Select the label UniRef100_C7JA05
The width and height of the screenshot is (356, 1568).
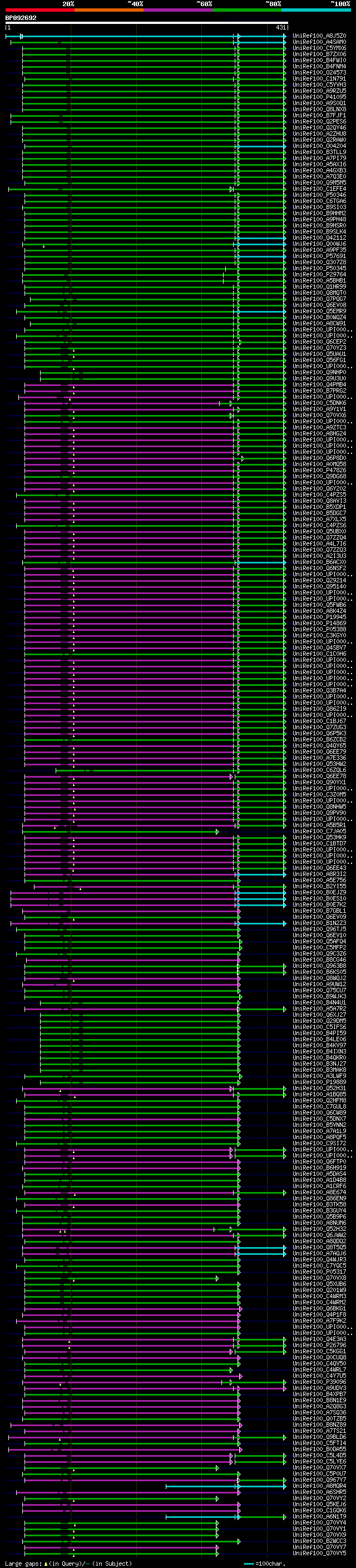pyautogui.click(x=319, y=831)
